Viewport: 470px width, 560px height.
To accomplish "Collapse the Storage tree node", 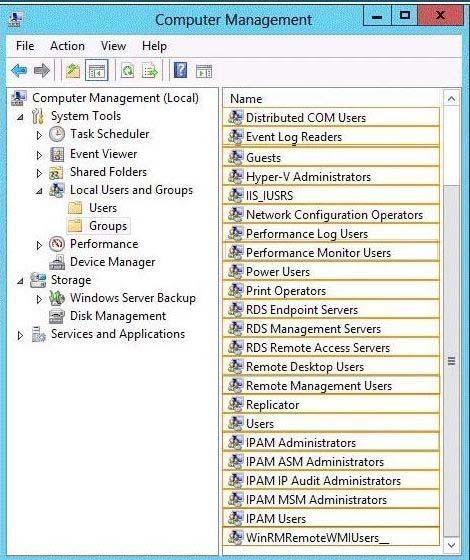I will (20, 281).
